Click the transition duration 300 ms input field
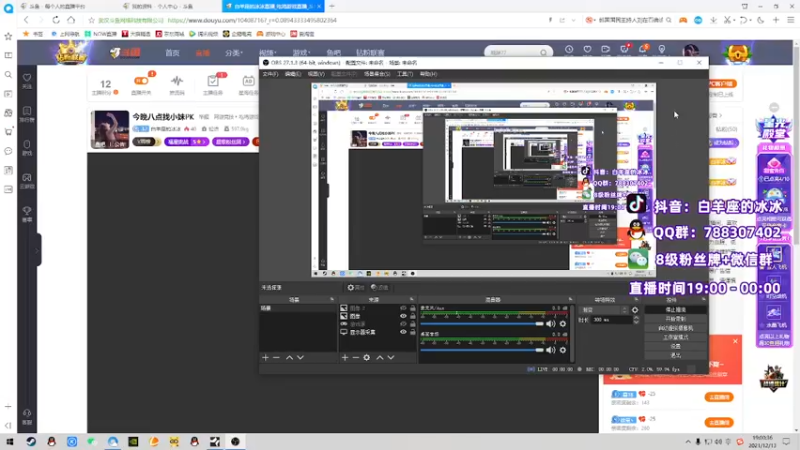The height and width of the screenshot is (450, 800). [x=611, y=319]
